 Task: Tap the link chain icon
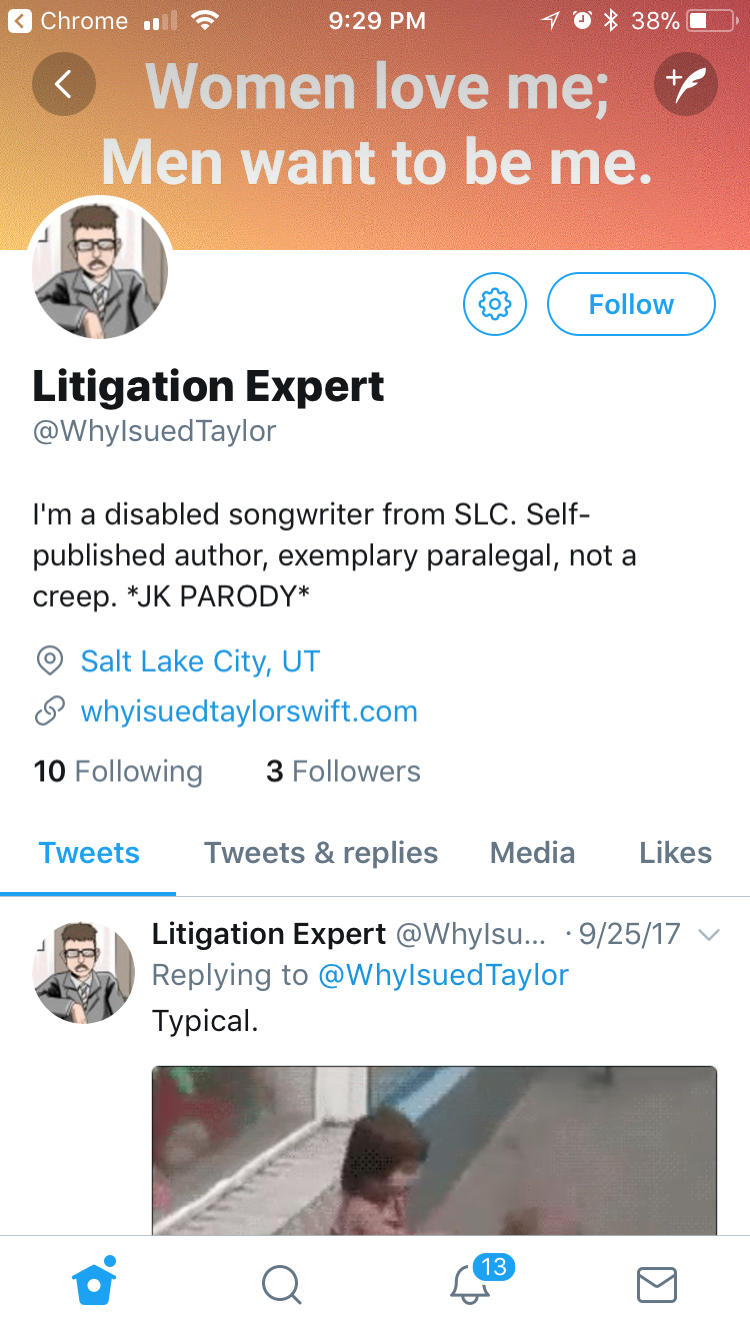tap(49, 712)
